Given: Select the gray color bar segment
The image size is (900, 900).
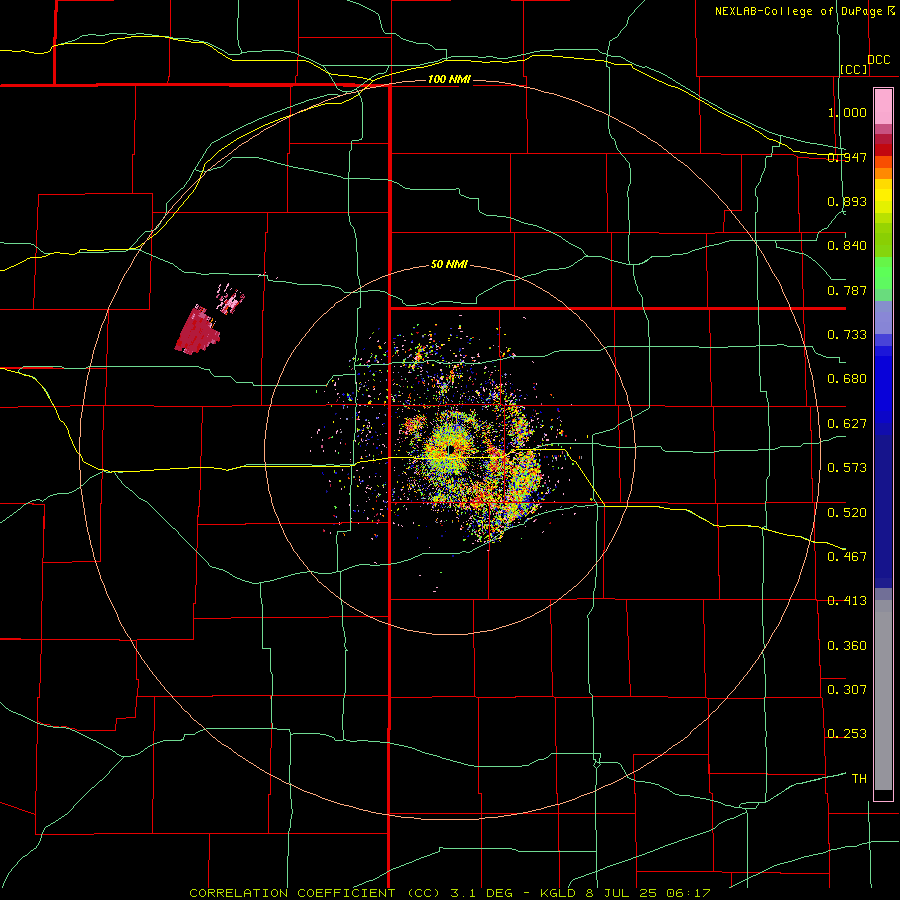Looking at the screenshot, I should [x=883, y=695].
